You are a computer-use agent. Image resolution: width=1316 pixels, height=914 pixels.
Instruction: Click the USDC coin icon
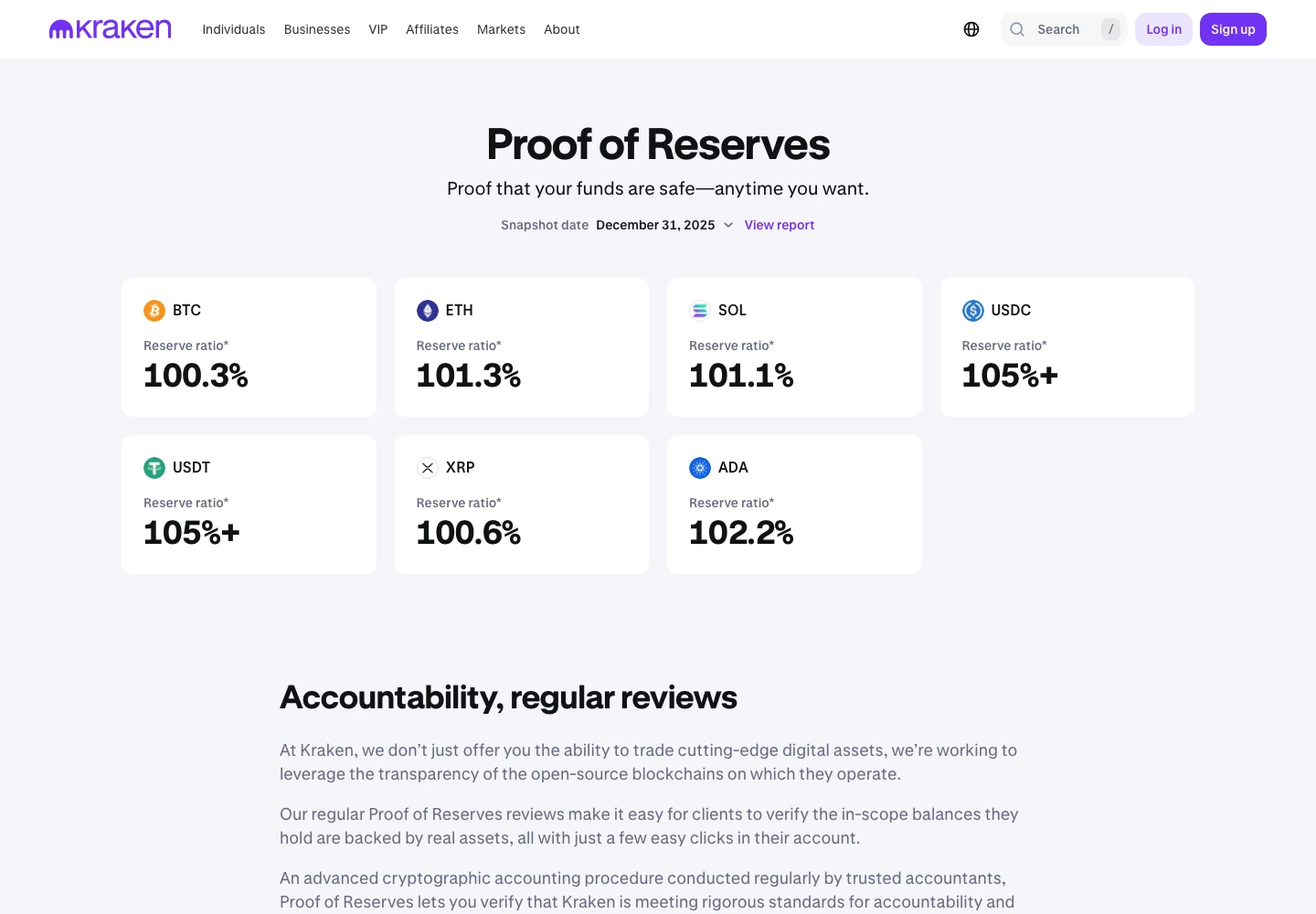(x=973, y=311)
